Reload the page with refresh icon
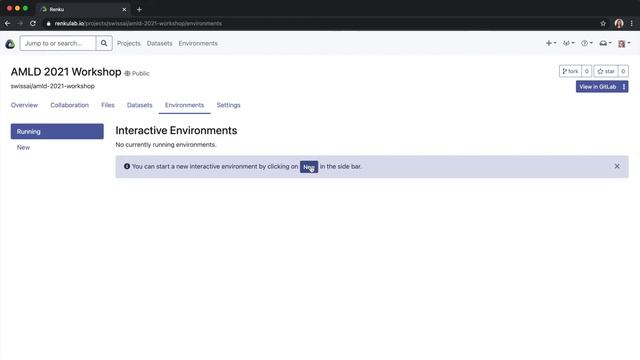This screenshot has height=360, width=640. (33, 23)
